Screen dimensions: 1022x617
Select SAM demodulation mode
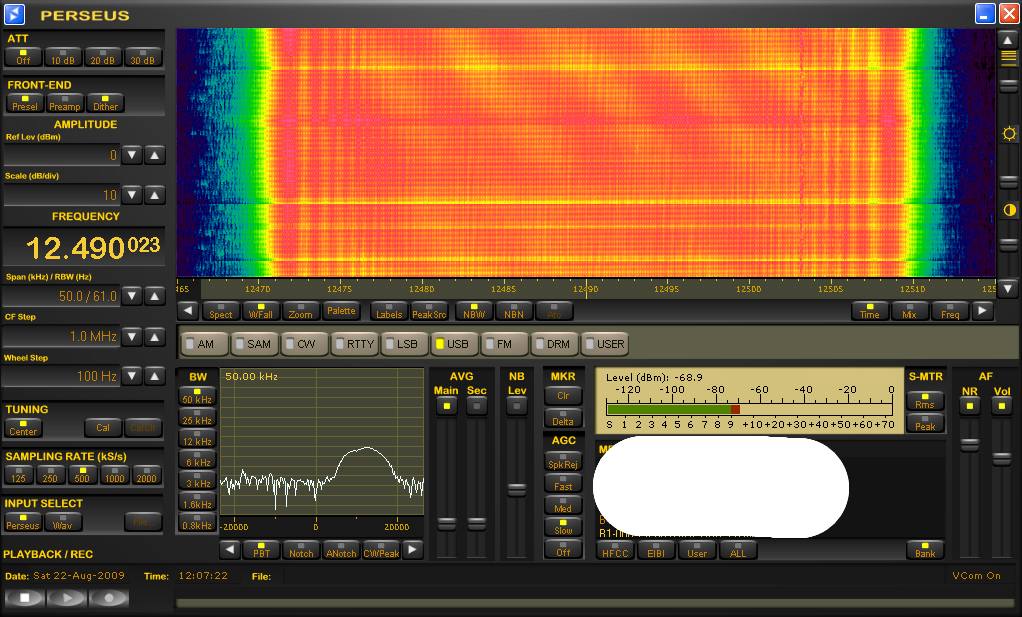coord(255,343)
